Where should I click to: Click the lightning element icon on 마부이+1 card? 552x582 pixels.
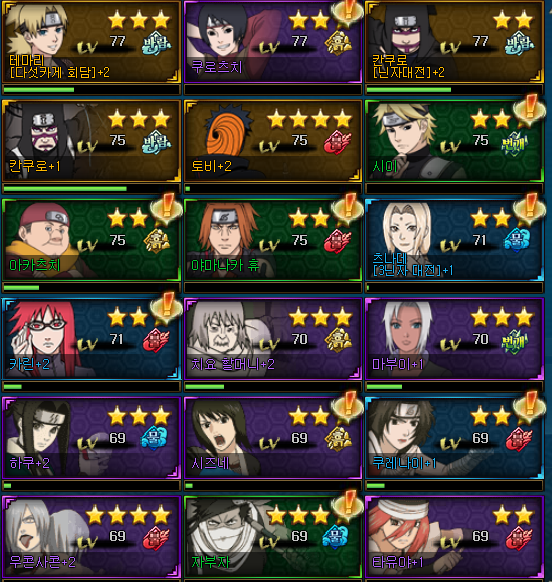coord(514,341)
